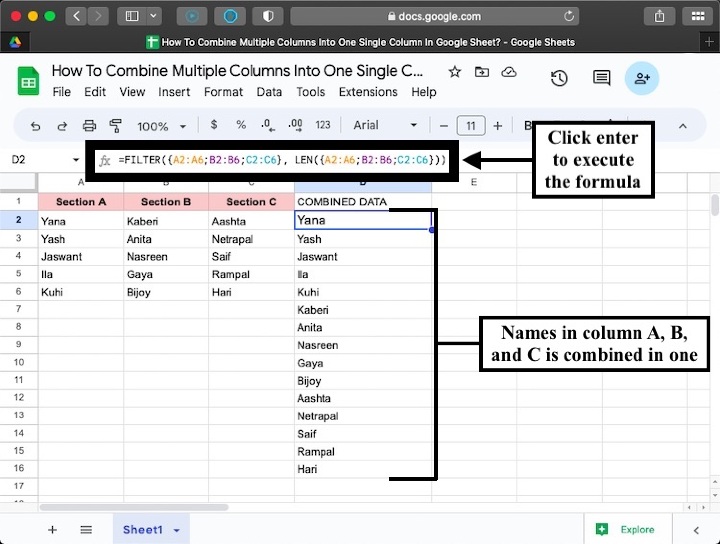Click the horizontal scrollbar thumb
Screen dimensions: 720x544
click(134, 507)
